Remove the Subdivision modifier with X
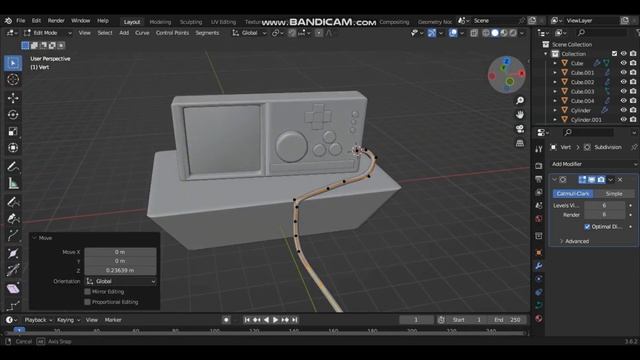The image size is (640, 360). coord(620,180)
